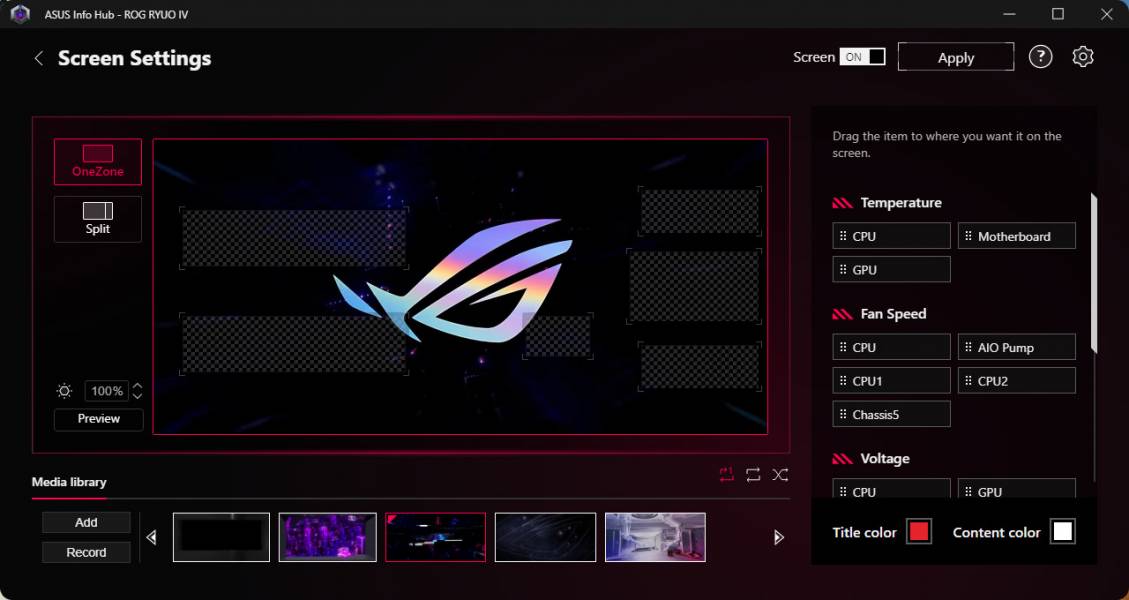Screen dimensions: 1129x600
Task: Decrease brightness with the down stepper arrow
Action: tap(137, 396)
